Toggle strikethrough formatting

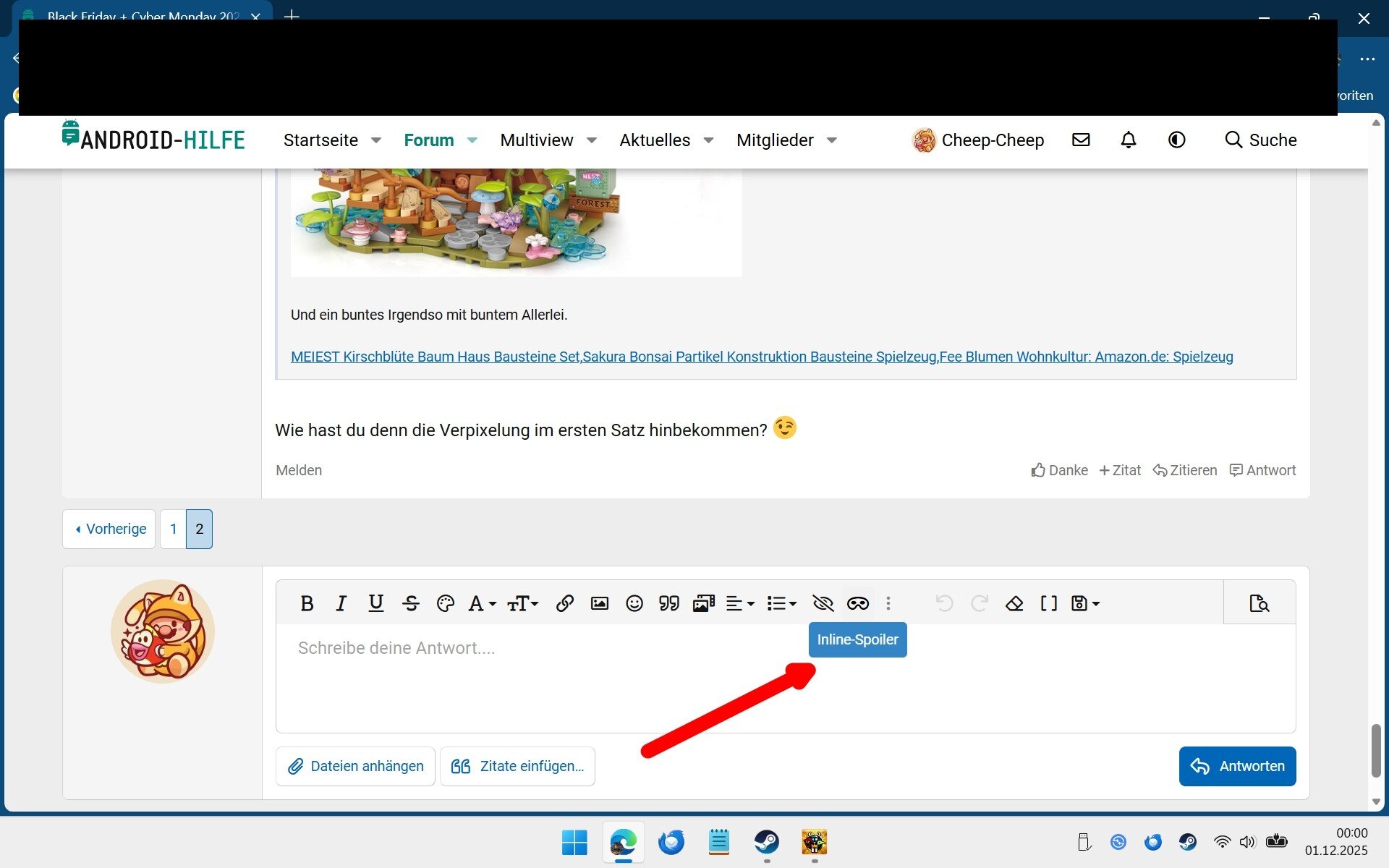pyautogui.click(x=411, y=603)
